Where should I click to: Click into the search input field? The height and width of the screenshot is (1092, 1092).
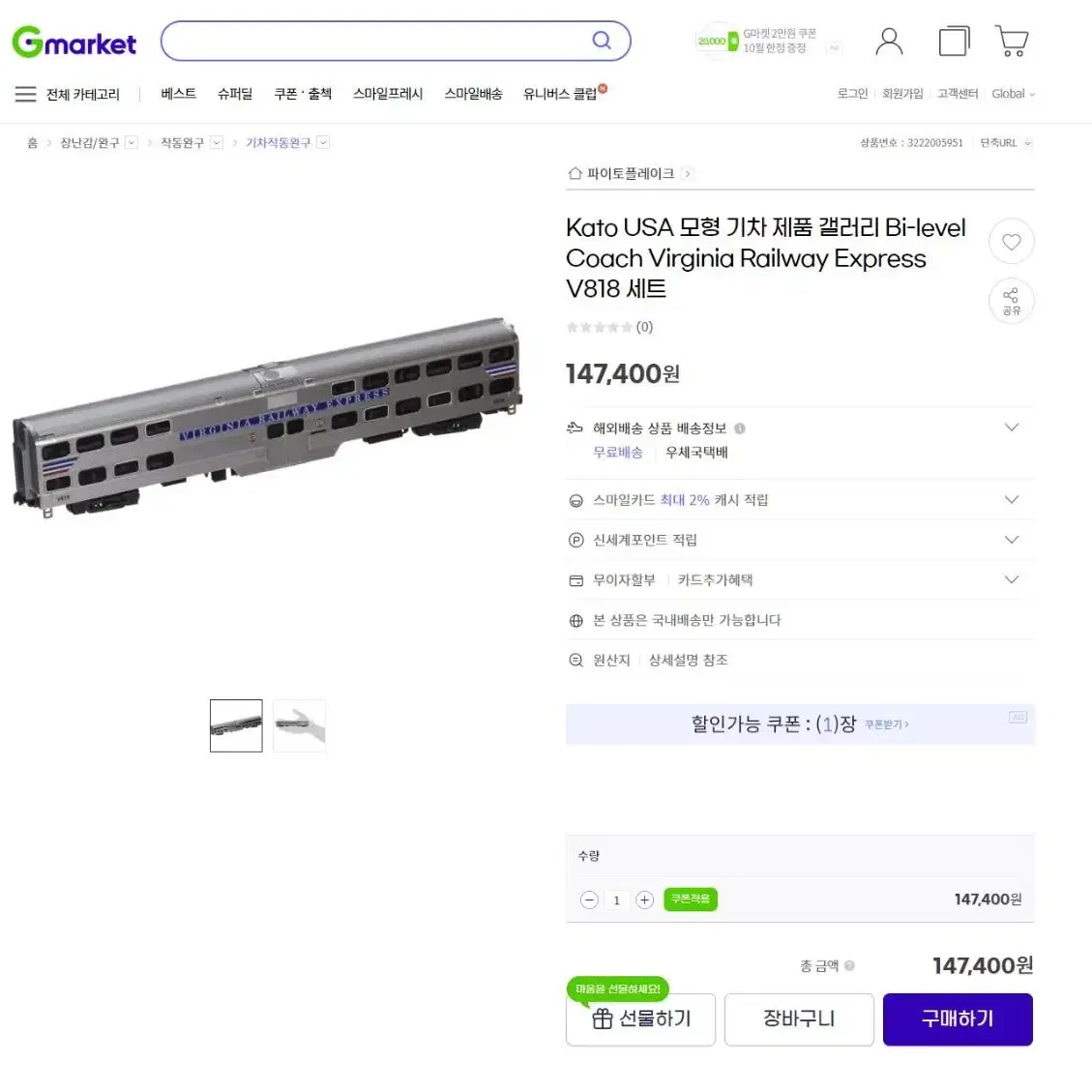click(x=376, y=41)
